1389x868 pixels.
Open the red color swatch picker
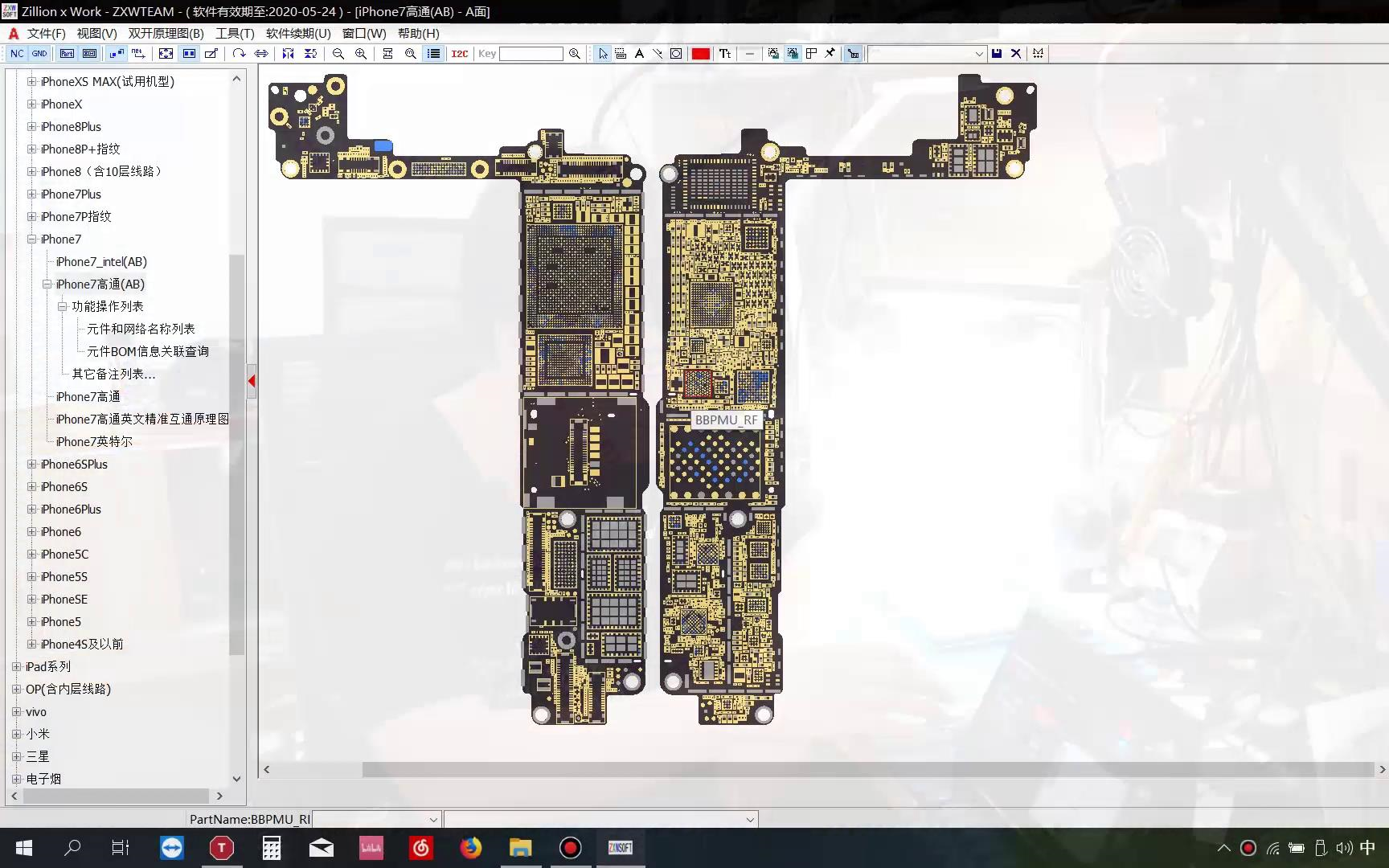700,54
